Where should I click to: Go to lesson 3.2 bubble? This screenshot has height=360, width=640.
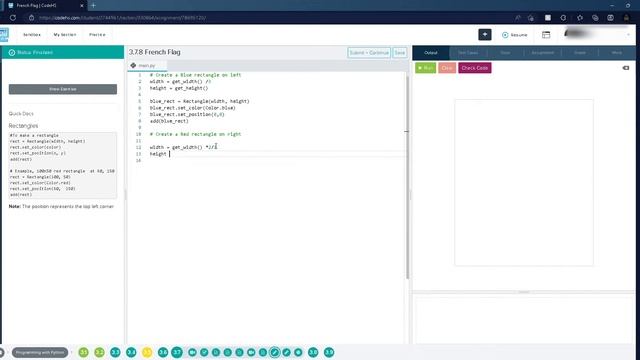click(100, 352)
